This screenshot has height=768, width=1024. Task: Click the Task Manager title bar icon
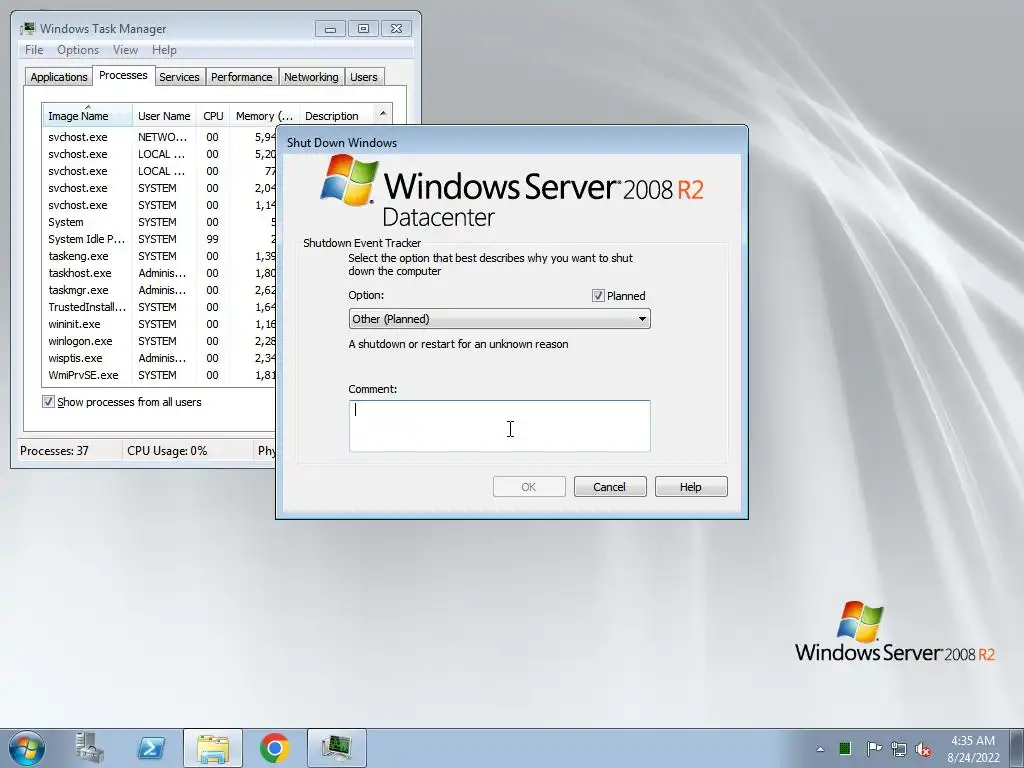coord(27,29)
